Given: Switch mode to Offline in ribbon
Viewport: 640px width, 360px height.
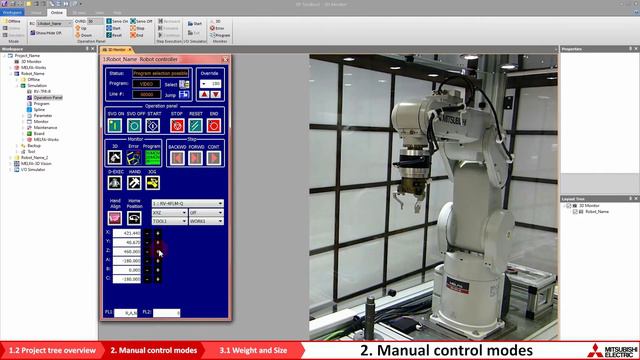Looking at the screenshot, I should (x=11, y=21).
